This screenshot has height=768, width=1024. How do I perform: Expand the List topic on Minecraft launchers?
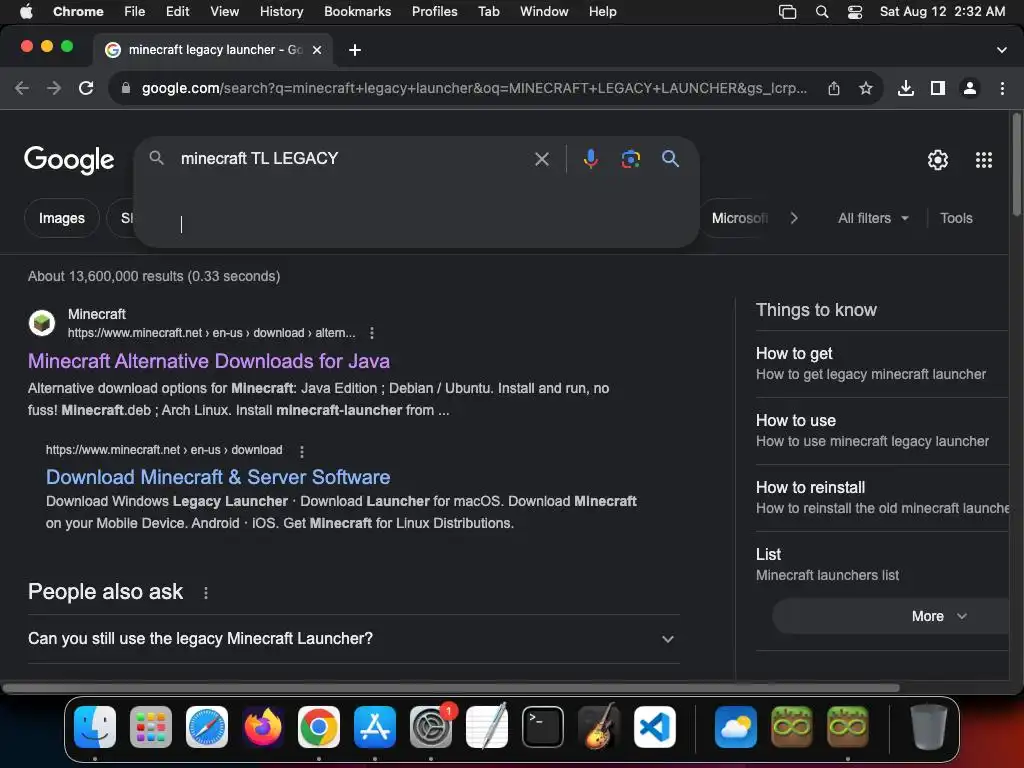[882, 564]
